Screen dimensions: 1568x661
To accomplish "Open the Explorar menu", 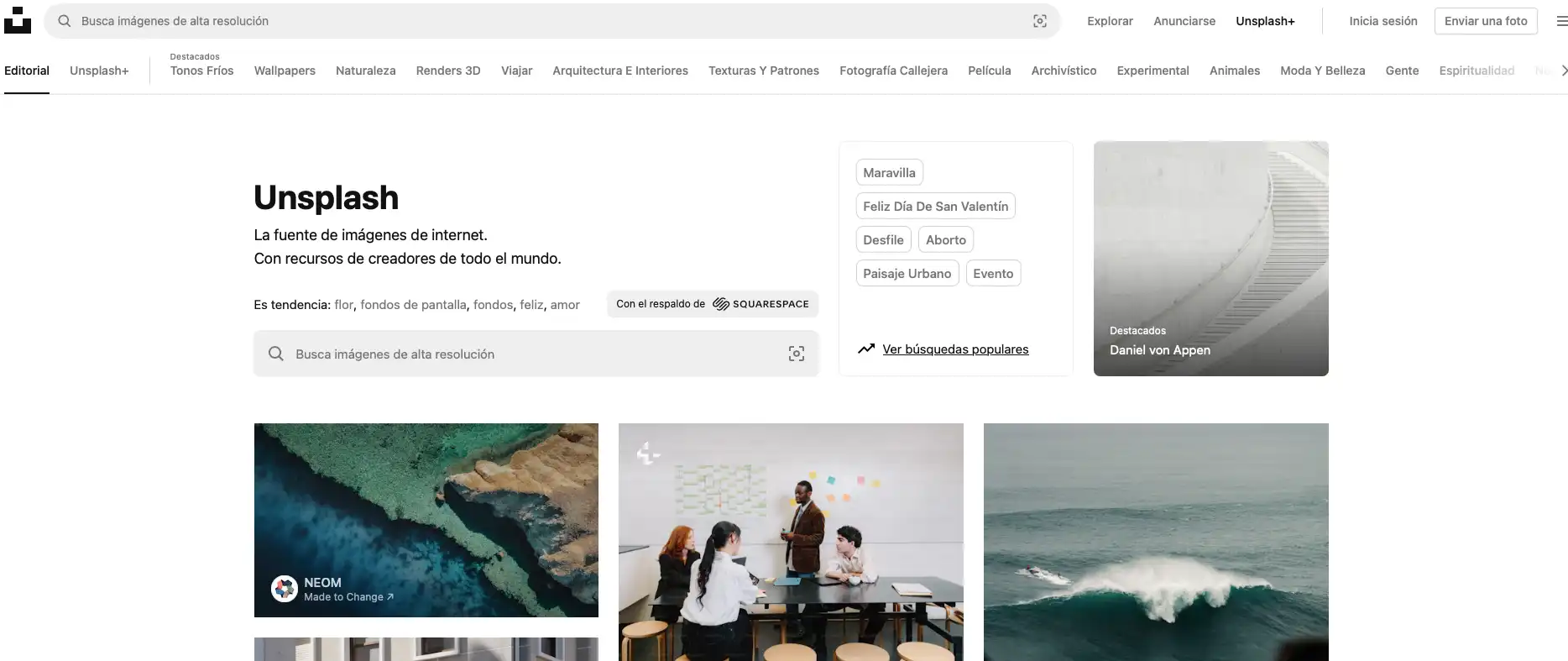I will [x=1110, y=21].
